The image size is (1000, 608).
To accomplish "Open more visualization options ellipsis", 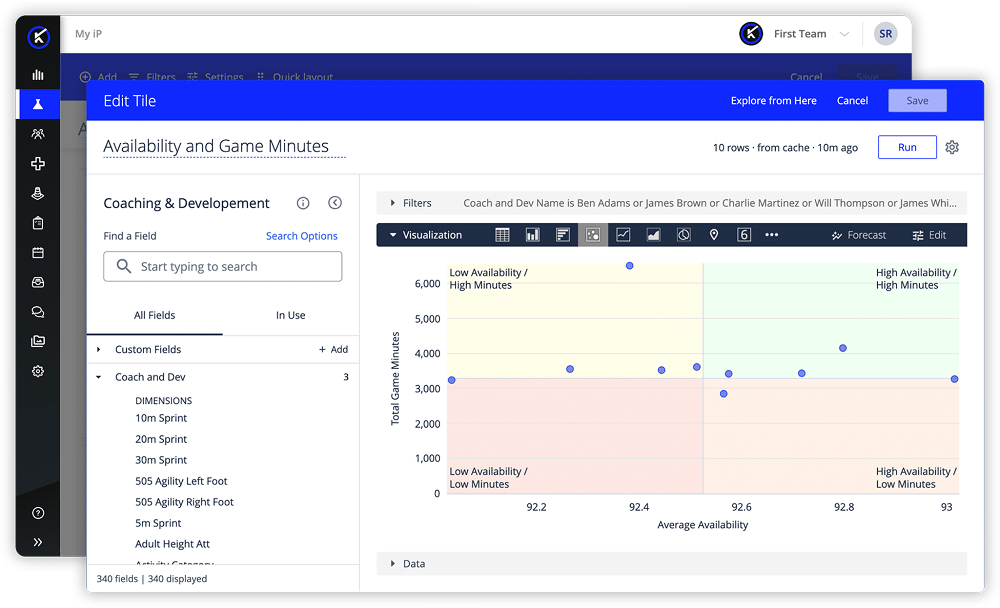I will click(772, 235).
